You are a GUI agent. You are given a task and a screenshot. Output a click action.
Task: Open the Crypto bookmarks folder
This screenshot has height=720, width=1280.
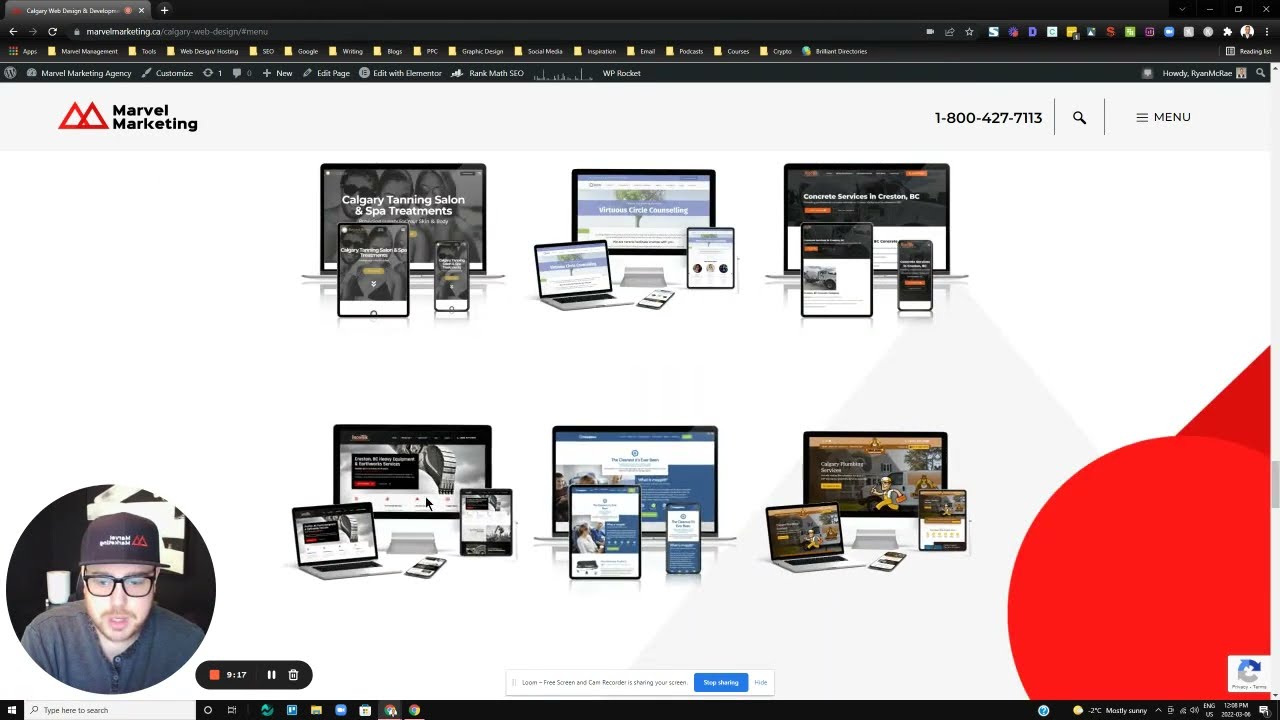(x=776, y=51)
